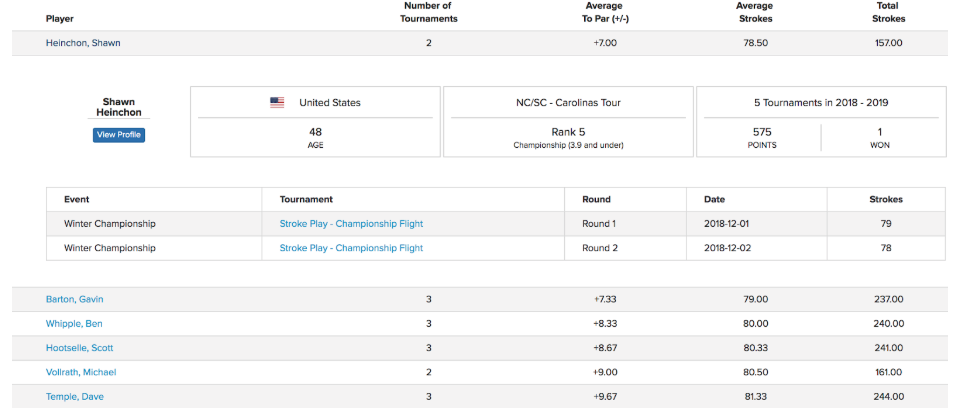Open Round 2 Stroke Play - Championship Flight link

(x=351, y=248)
